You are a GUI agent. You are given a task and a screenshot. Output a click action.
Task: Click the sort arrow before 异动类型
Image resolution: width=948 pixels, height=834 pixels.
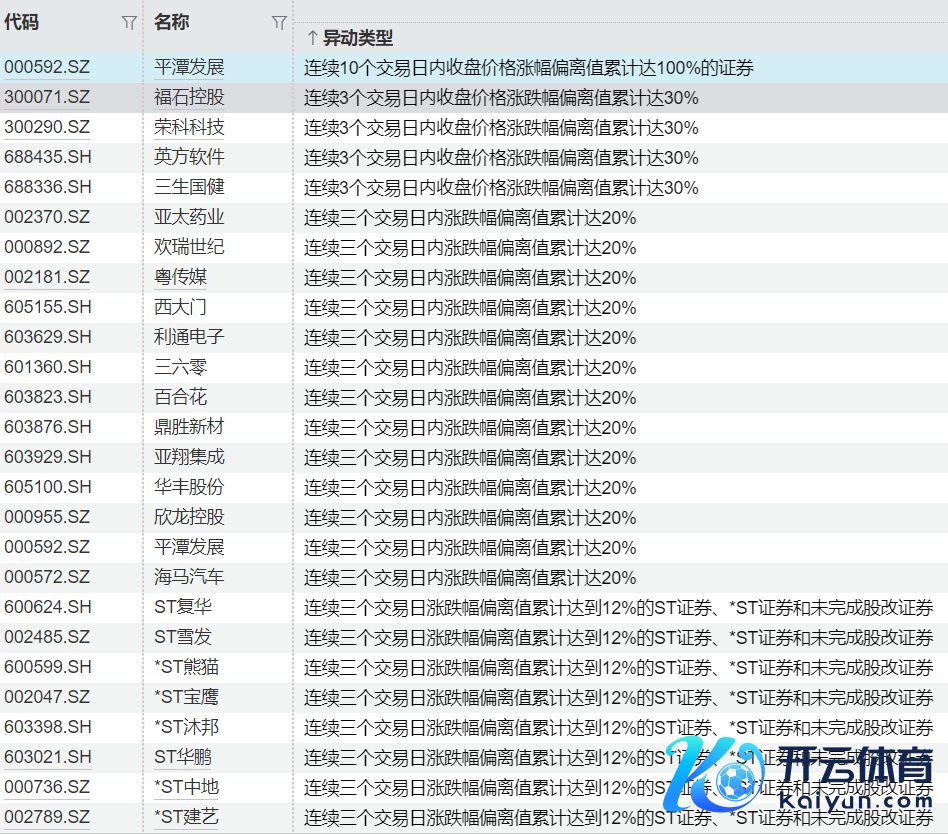tap(312, 38)
